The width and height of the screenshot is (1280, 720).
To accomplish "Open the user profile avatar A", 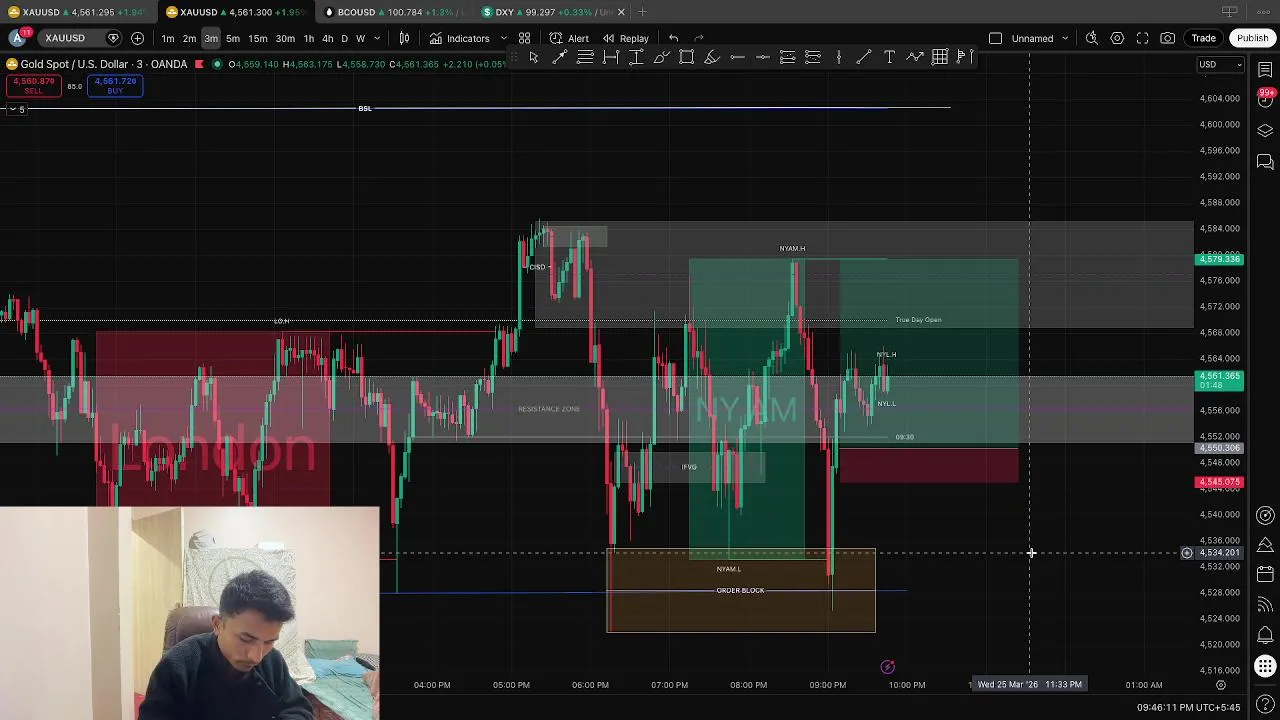I will (17, 38).
